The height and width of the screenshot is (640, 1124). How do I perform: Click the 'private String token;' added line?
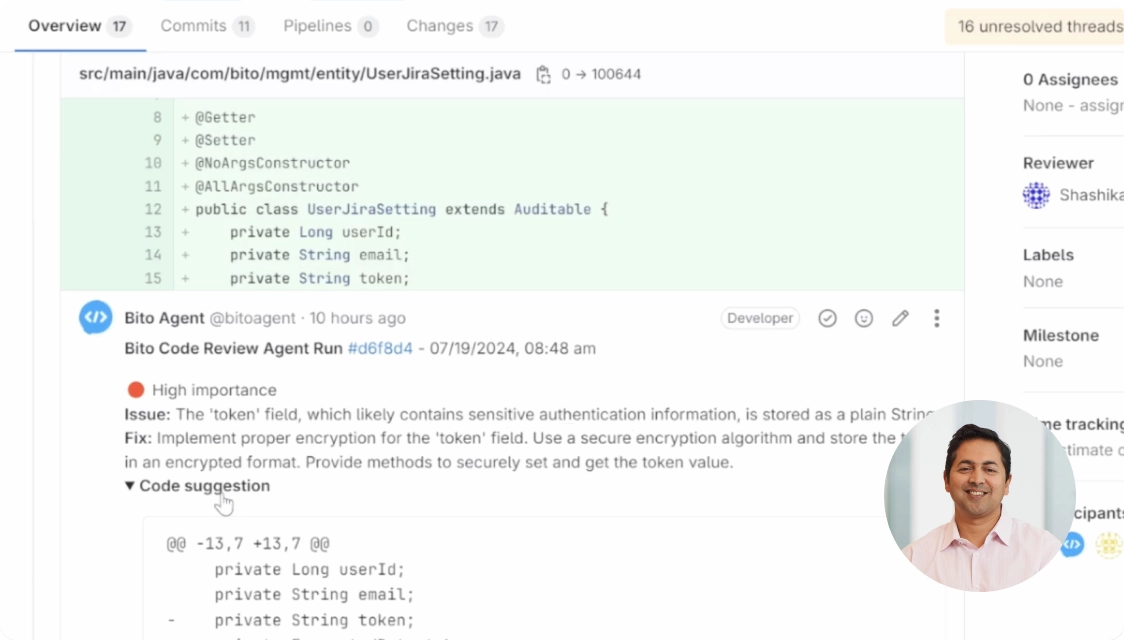pos(320,278)
